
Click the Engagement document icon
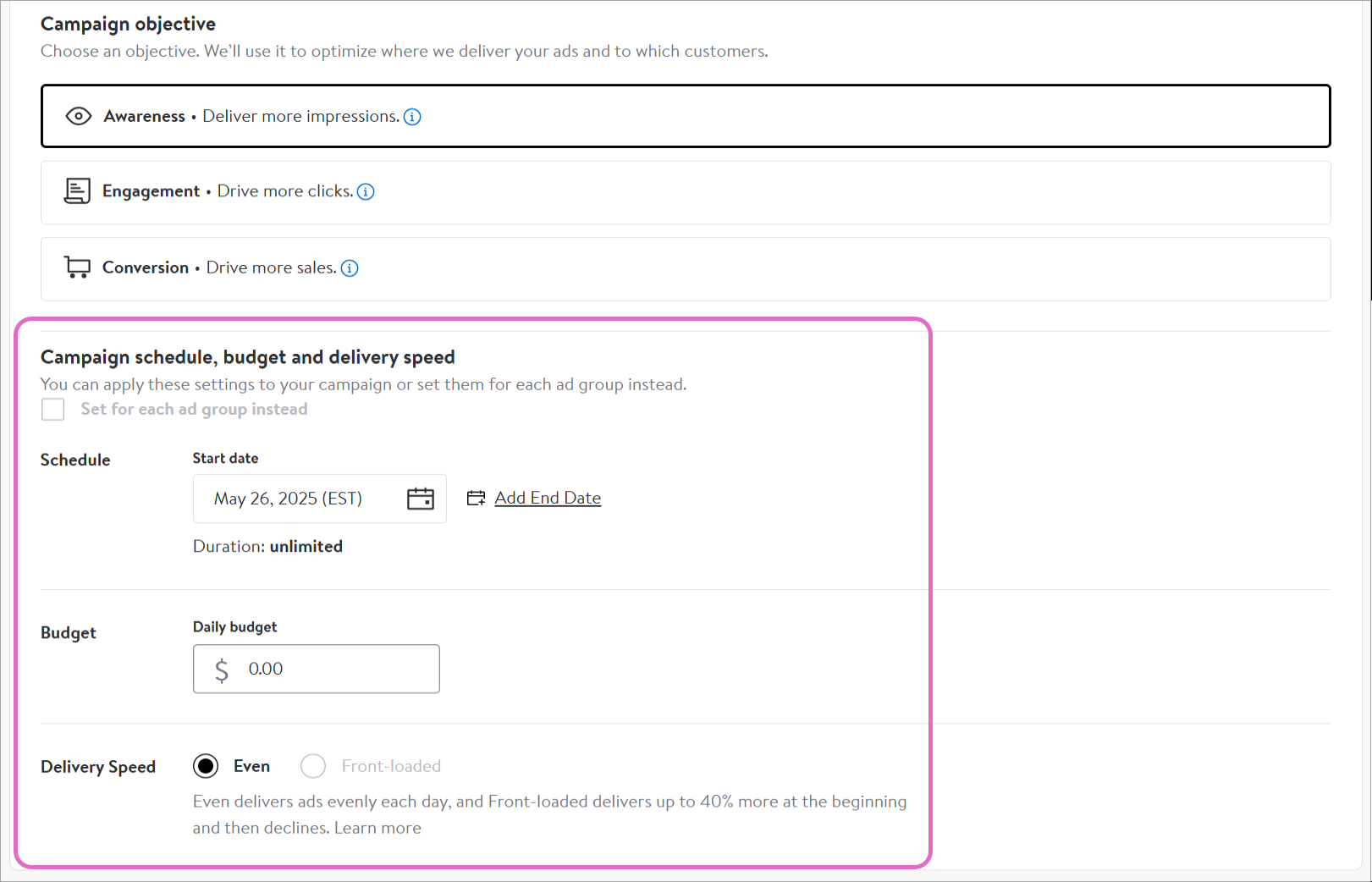click(x=77, y=191)
